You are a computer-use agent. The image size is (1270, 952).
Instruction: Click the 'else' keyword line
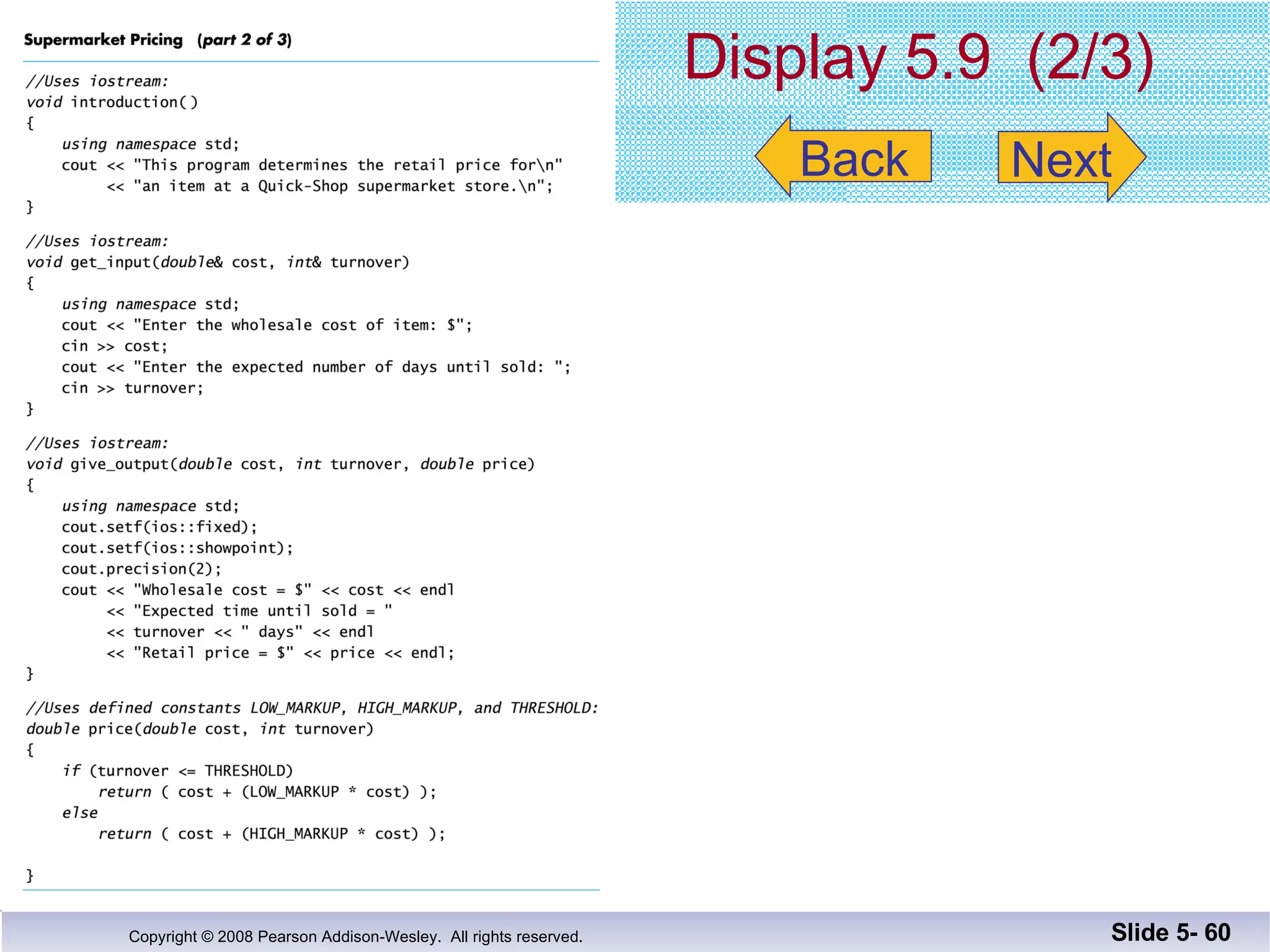(x=80, y=813)
